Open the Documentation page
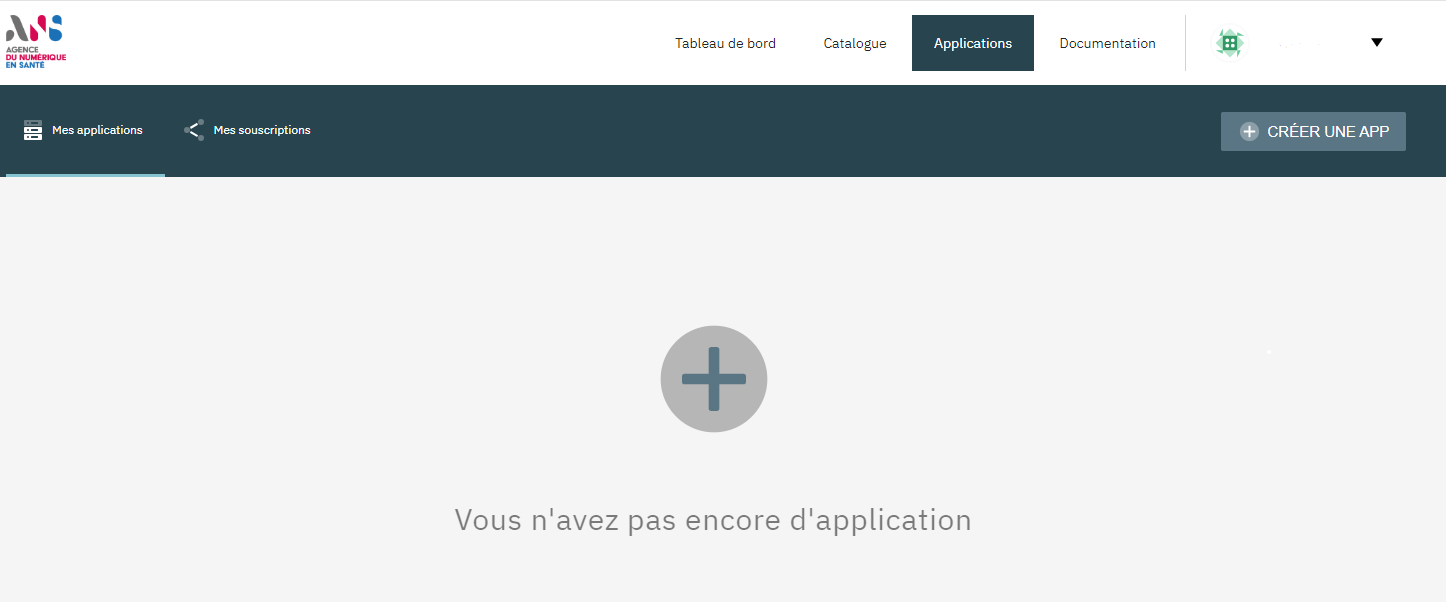This screenshot has height=602, width=1446. pos(1107,43)
